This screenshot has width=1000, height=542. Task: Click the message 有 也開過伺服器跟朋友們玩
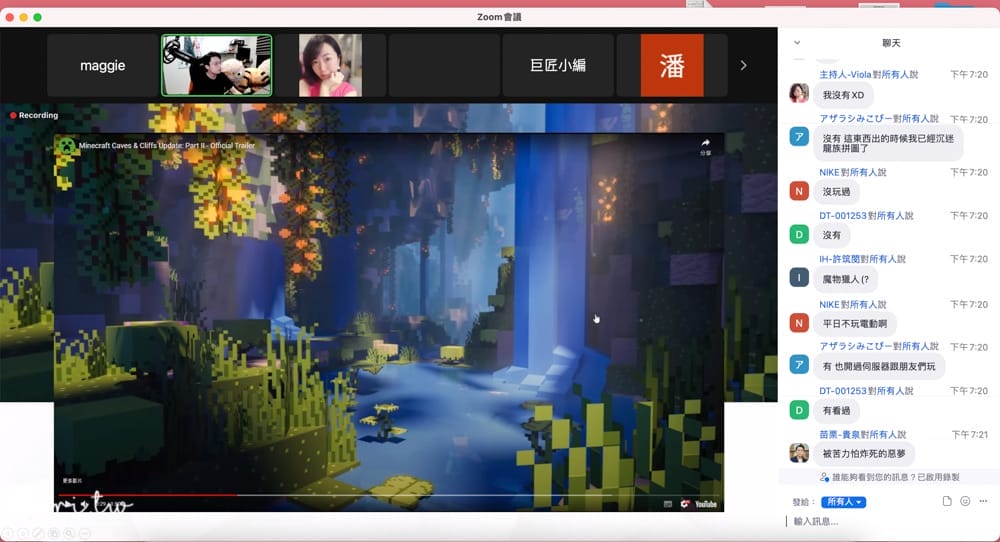pyautogui.click(x=879, y=367)
